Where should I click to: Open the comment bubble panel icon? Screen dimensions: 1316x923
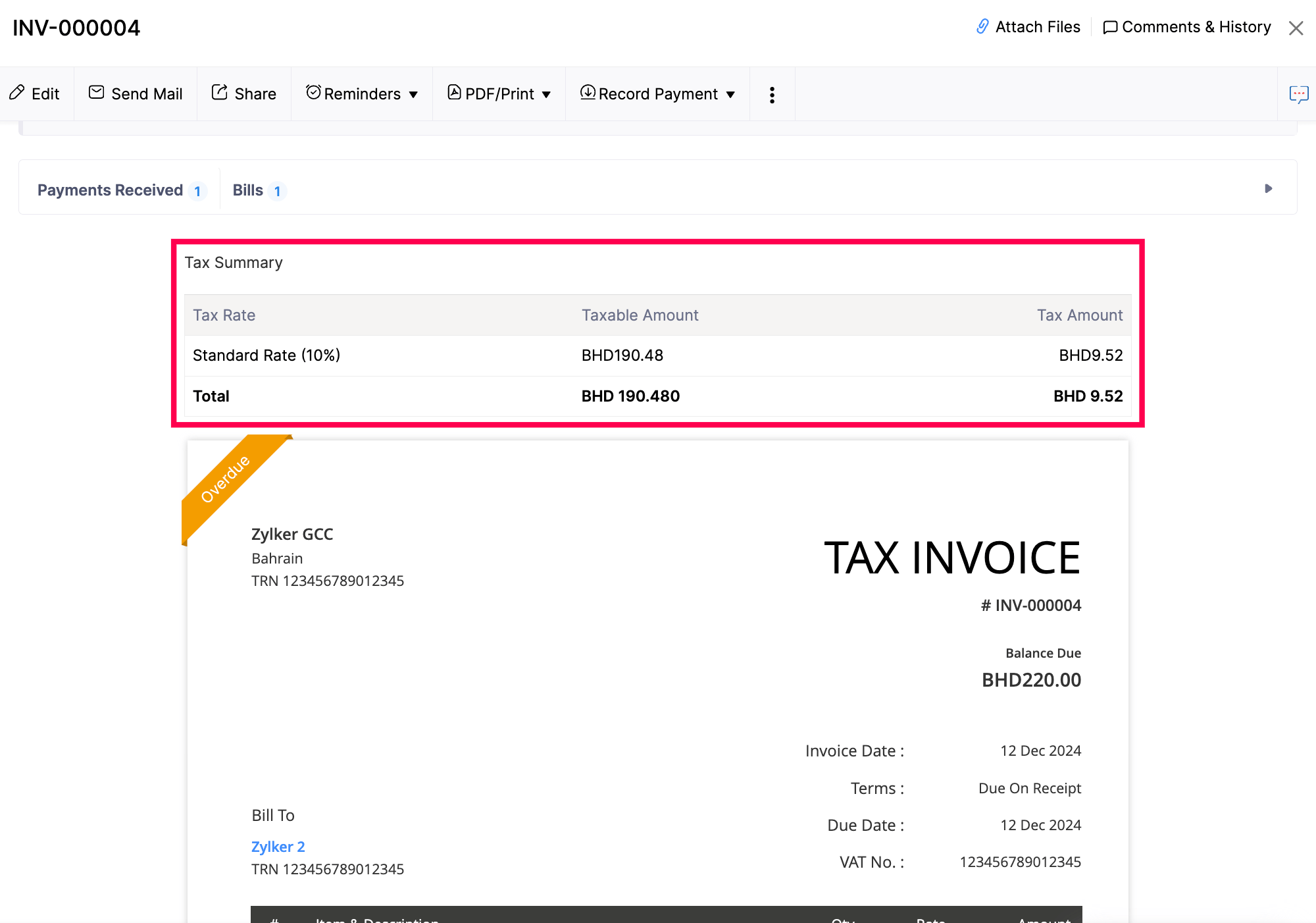click(x=1300, y=93)
